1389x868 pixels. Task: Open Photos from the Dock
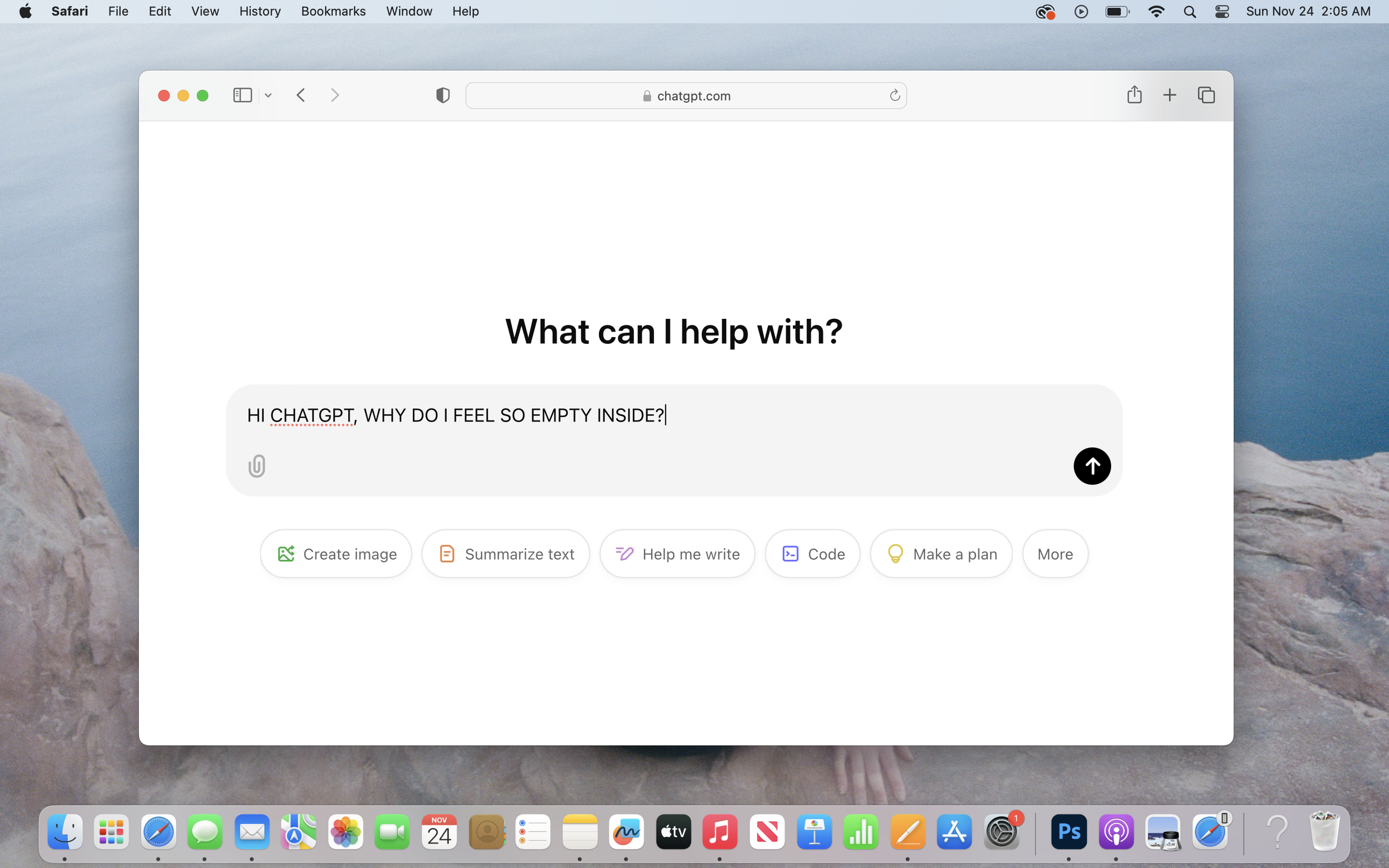(x=346, y=831)
